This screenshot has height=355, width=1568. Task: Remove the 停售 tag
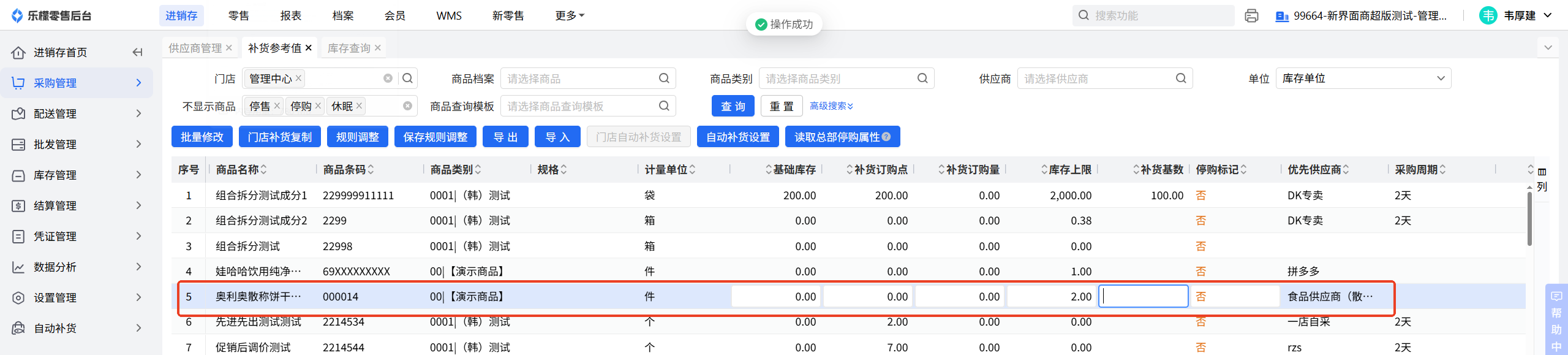coord(277,106)
